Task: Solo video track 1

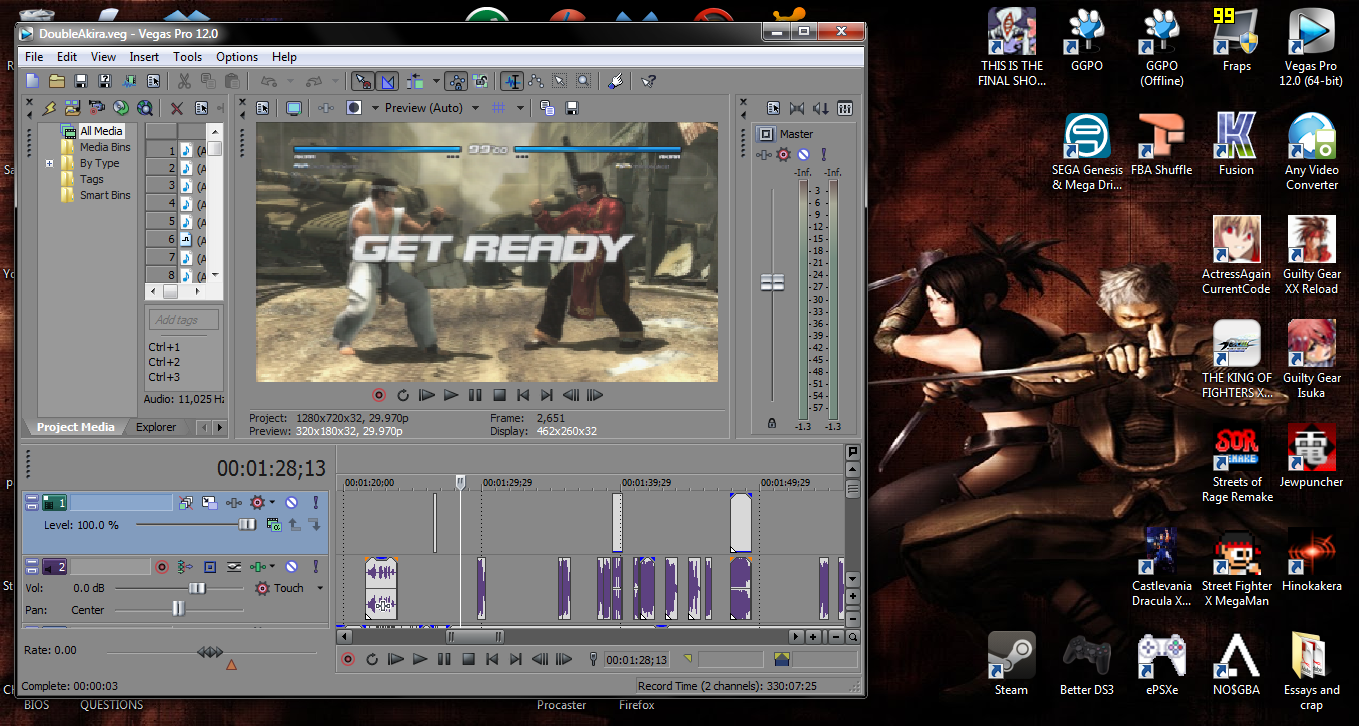Action: pos(316,503)
